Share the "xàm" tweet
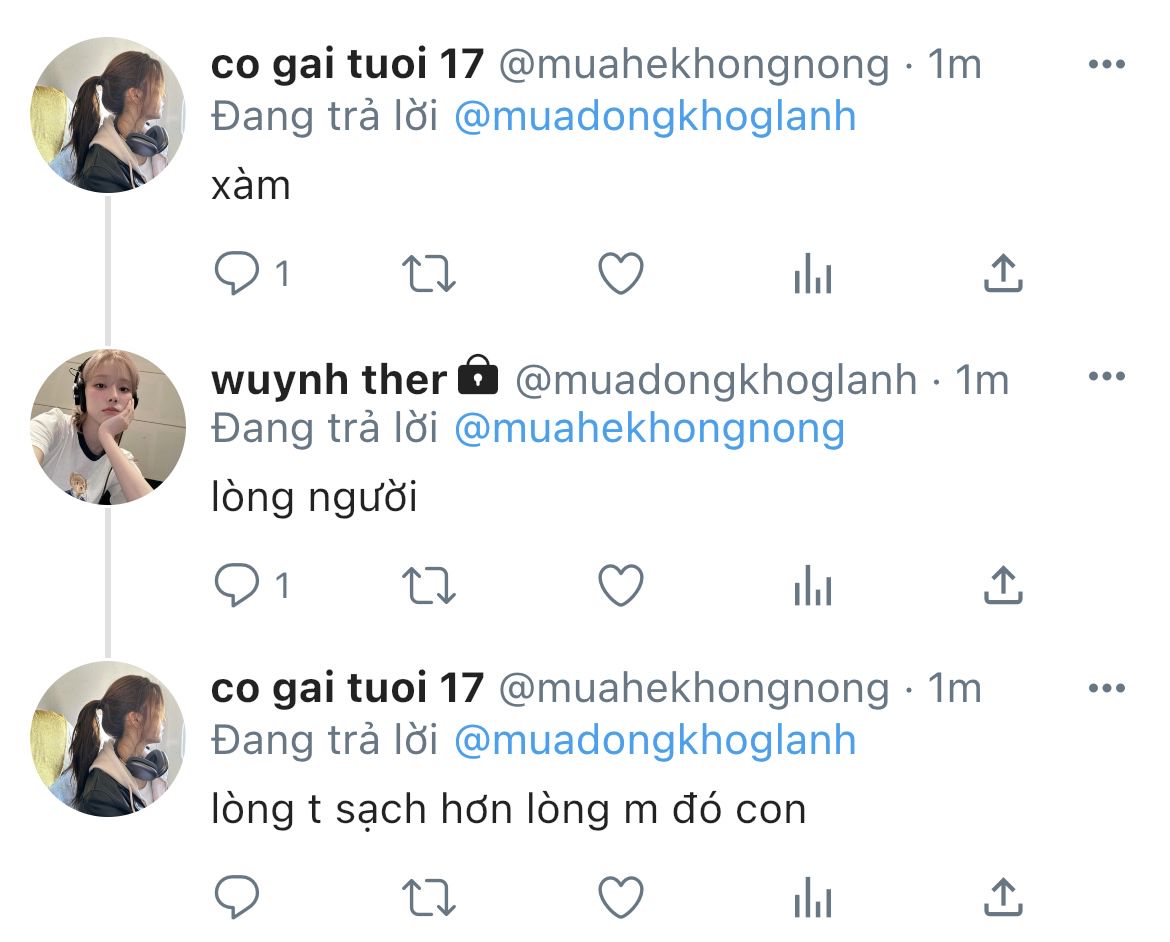The width and height of the screenshot is (1170, 942). (1003, 272)
